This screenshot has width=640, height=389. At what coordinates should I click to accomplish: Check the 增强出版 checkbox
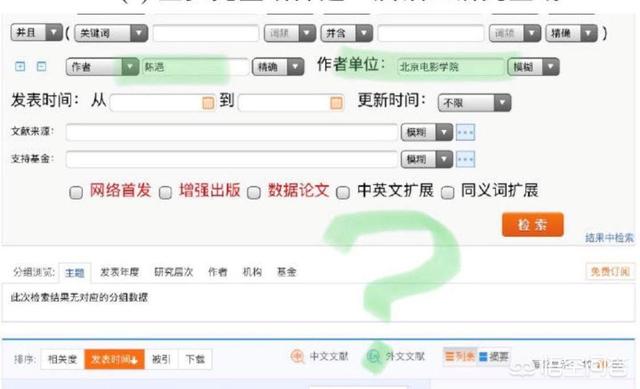coord(165,192)
